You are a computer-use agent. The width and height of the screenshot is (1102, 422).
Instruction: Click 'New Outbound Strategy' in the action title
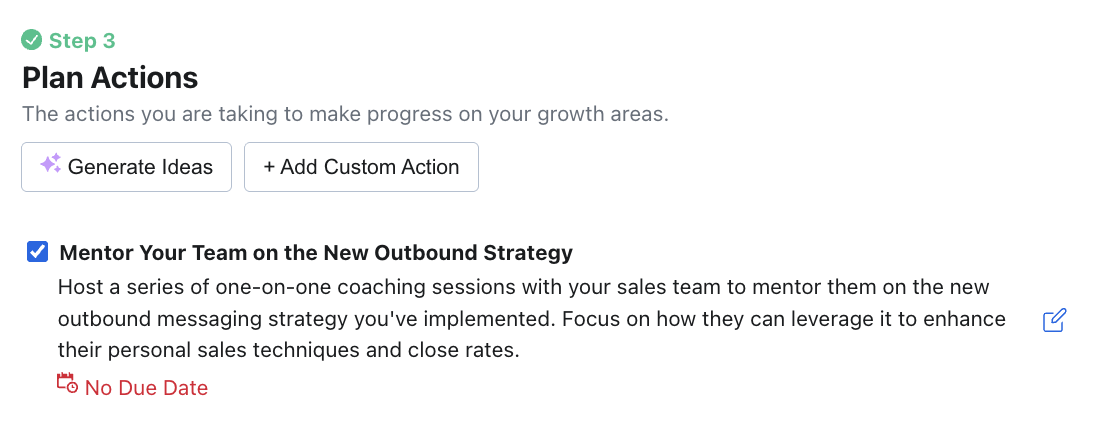pyautogui.click(x=465, y=253)
